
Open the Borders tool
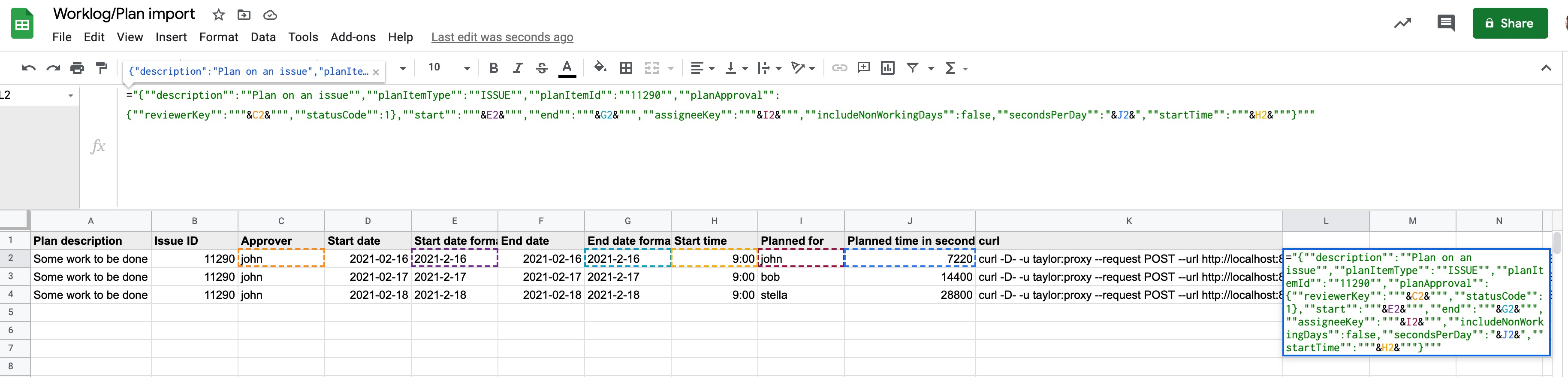click(626, 67)
